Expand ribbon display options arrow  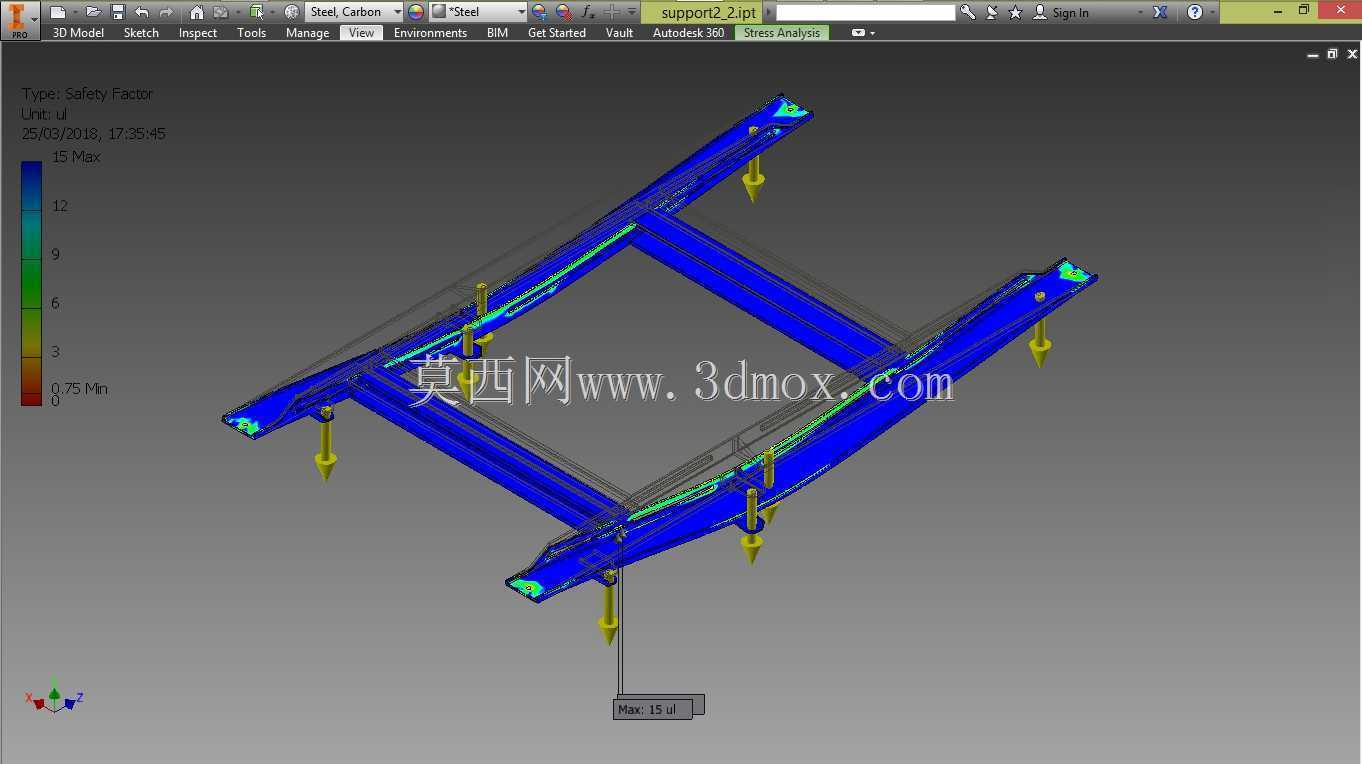(873, 33)
